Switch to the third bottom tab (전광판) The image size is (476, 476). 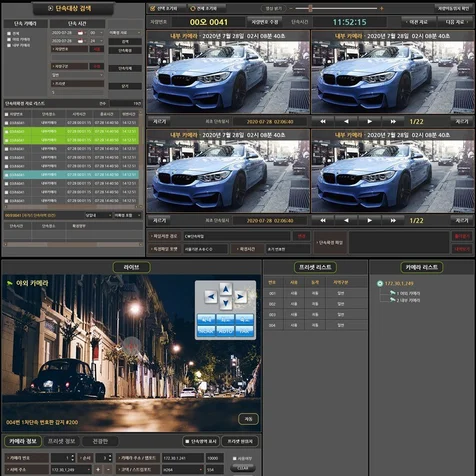click(100, 441)
